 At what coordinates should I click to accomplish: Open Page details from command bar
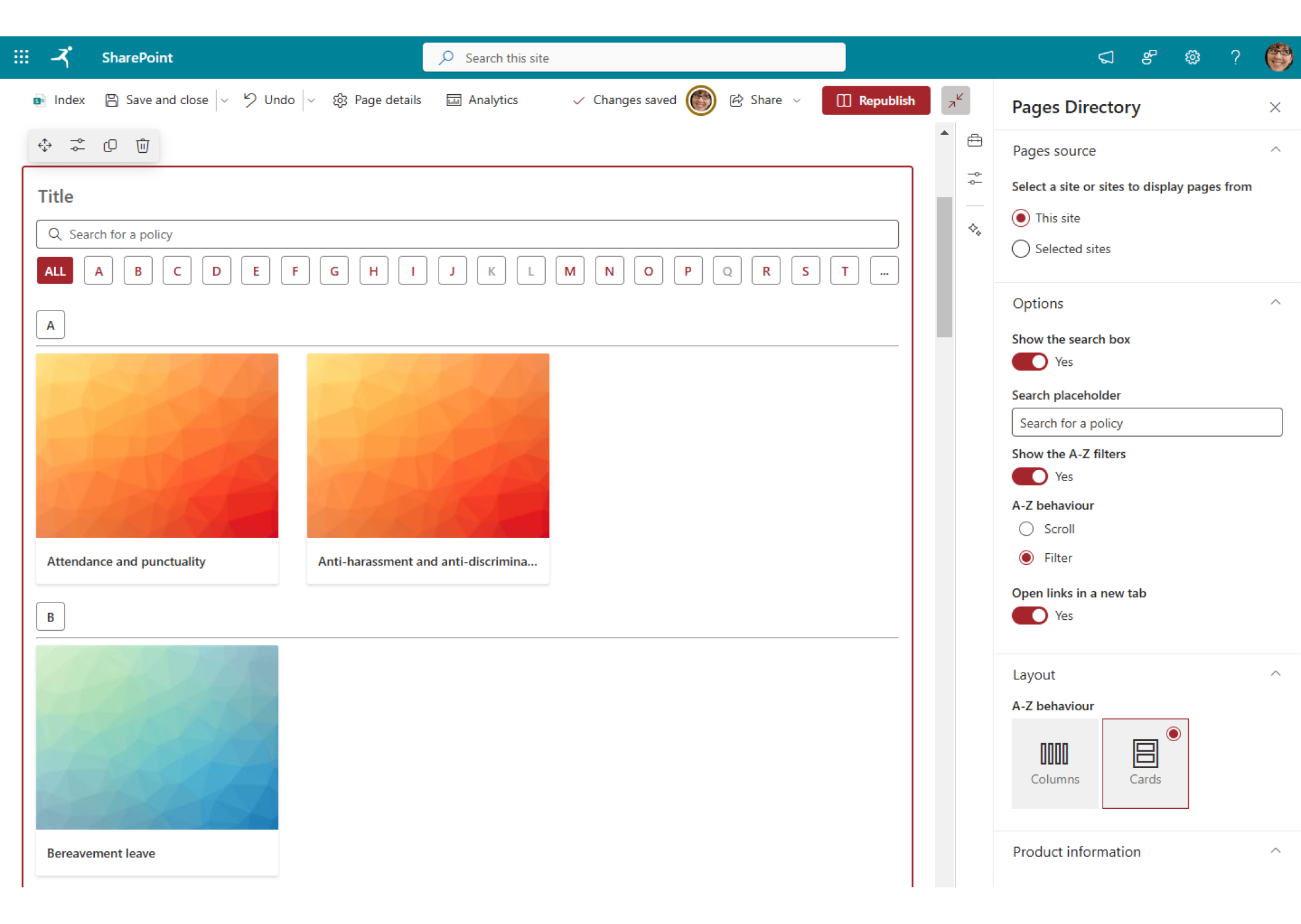[x=377, y=100]
